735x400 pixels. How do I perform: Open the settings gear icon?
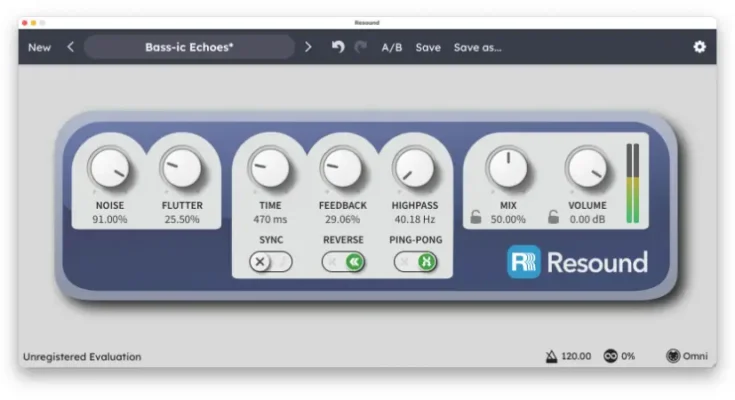click(x=699, y=47)
